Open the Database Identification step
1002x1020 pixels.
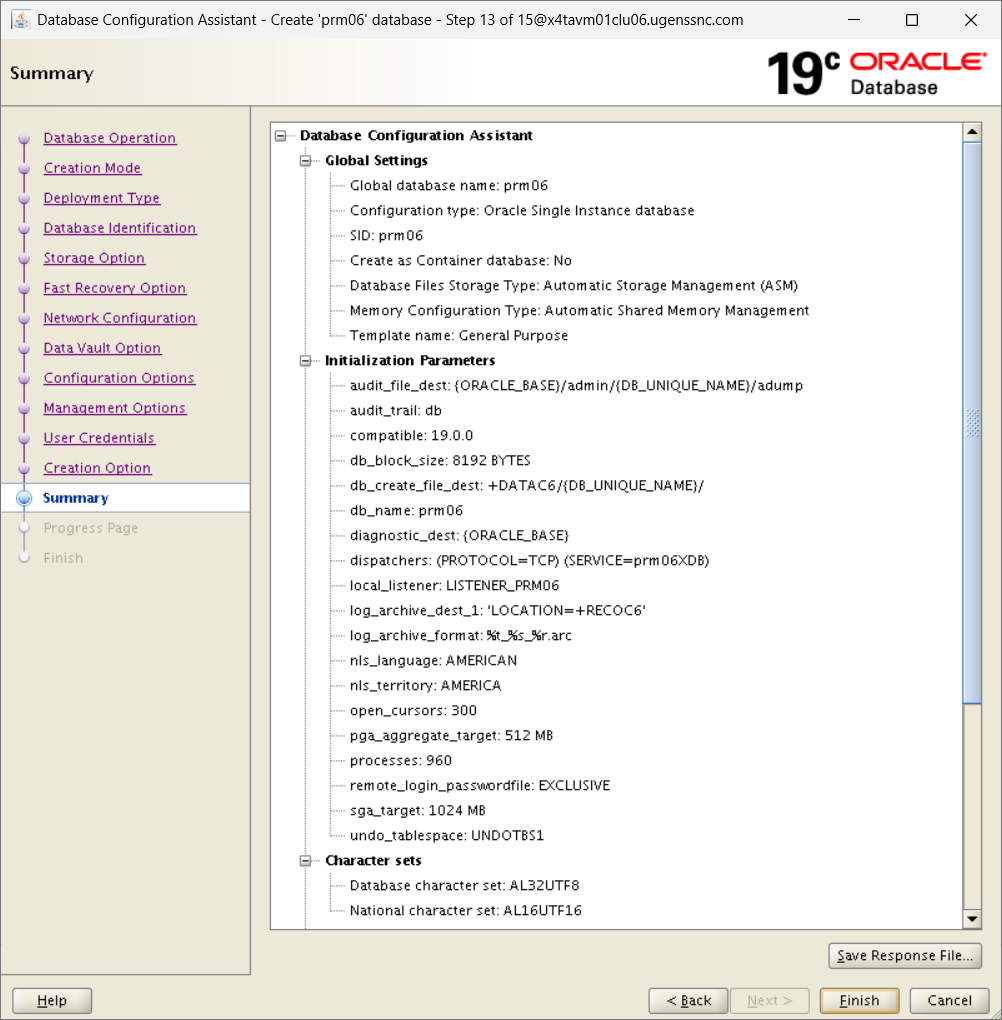click(x=120, y=228)
